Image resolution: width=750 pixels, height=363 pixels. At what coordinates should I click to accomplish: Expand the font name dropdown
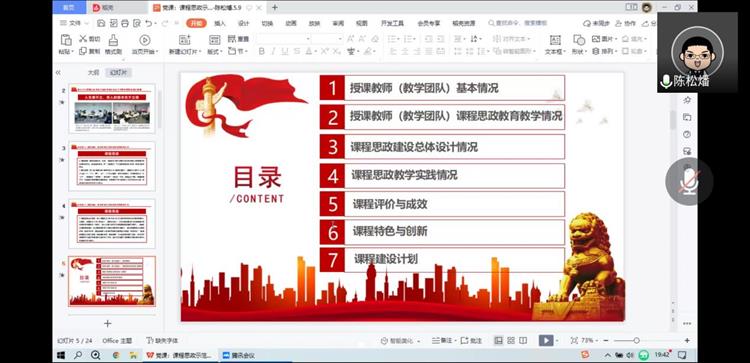[x=308, y=39]
